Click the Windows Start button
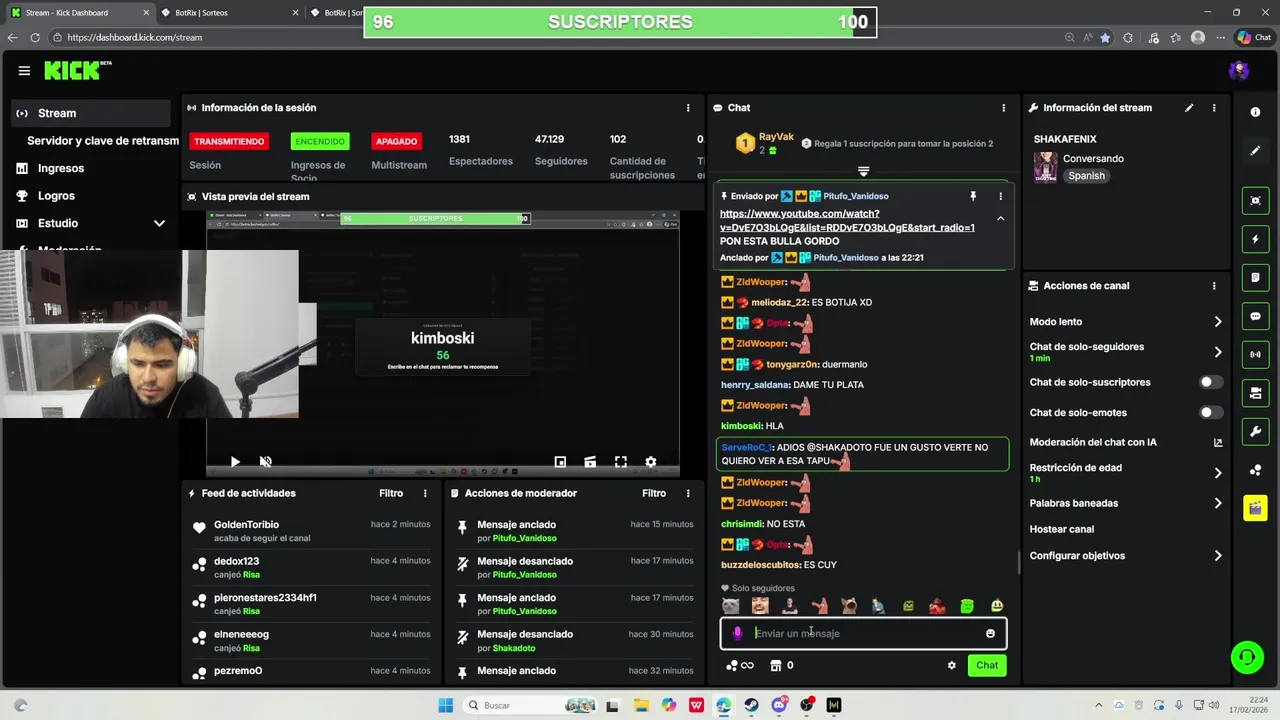 click(x=446, y=706)
